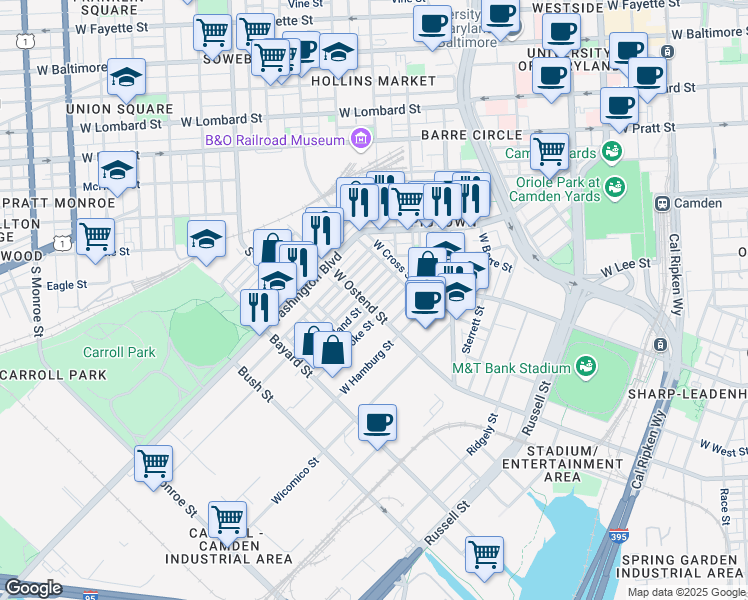748x600 pixels.
Task: Click Oriole Park at Camden Yards marker
Action: pos(615,188)
